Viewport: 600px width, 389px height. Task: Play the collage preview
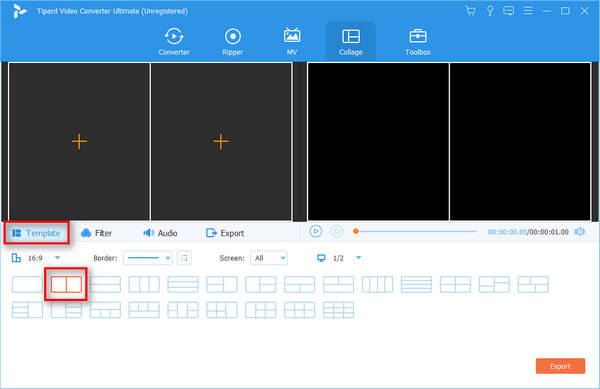(316, 231)
